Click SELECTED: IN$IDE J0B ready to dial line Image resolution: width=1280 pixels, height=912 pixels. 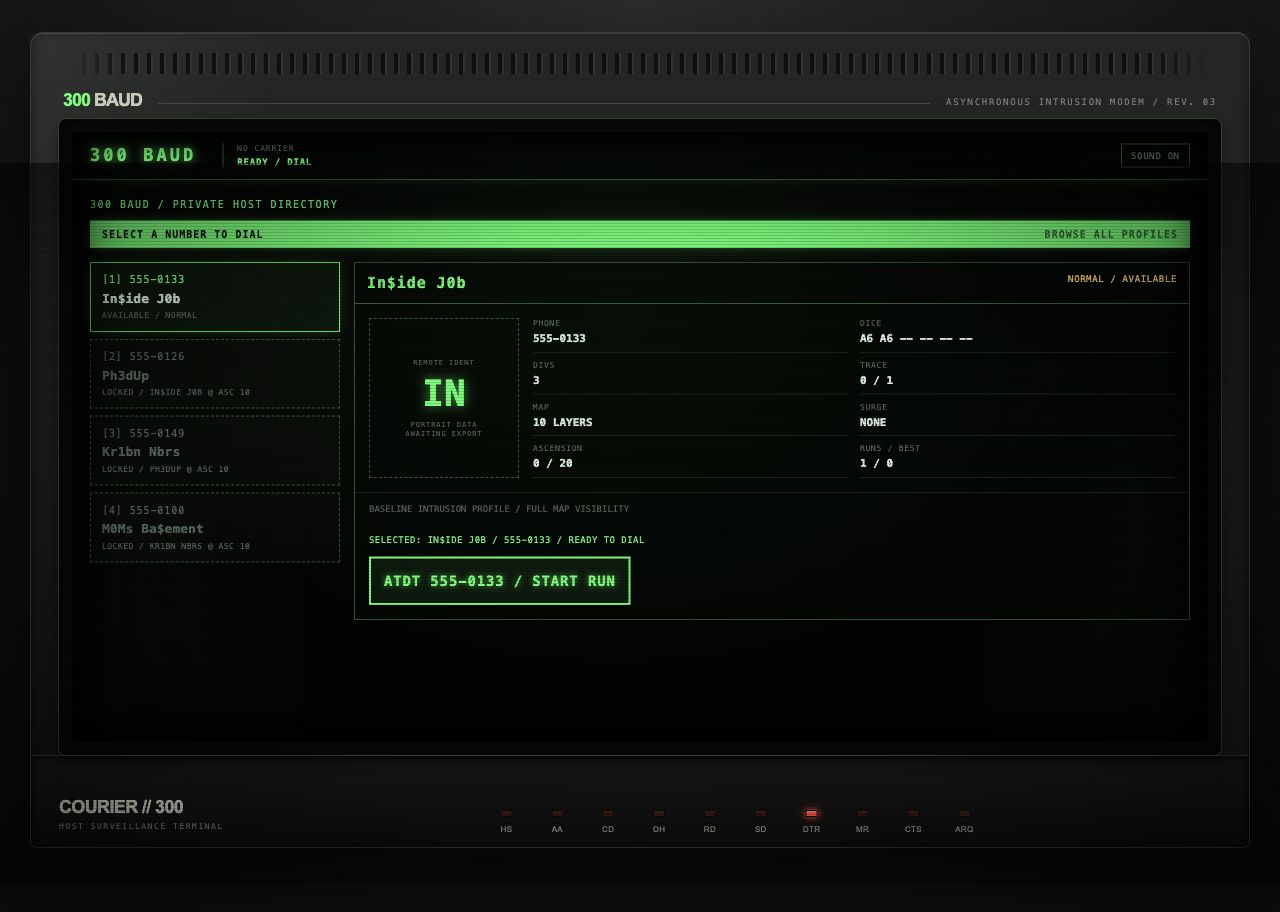[x=506, y=540]
